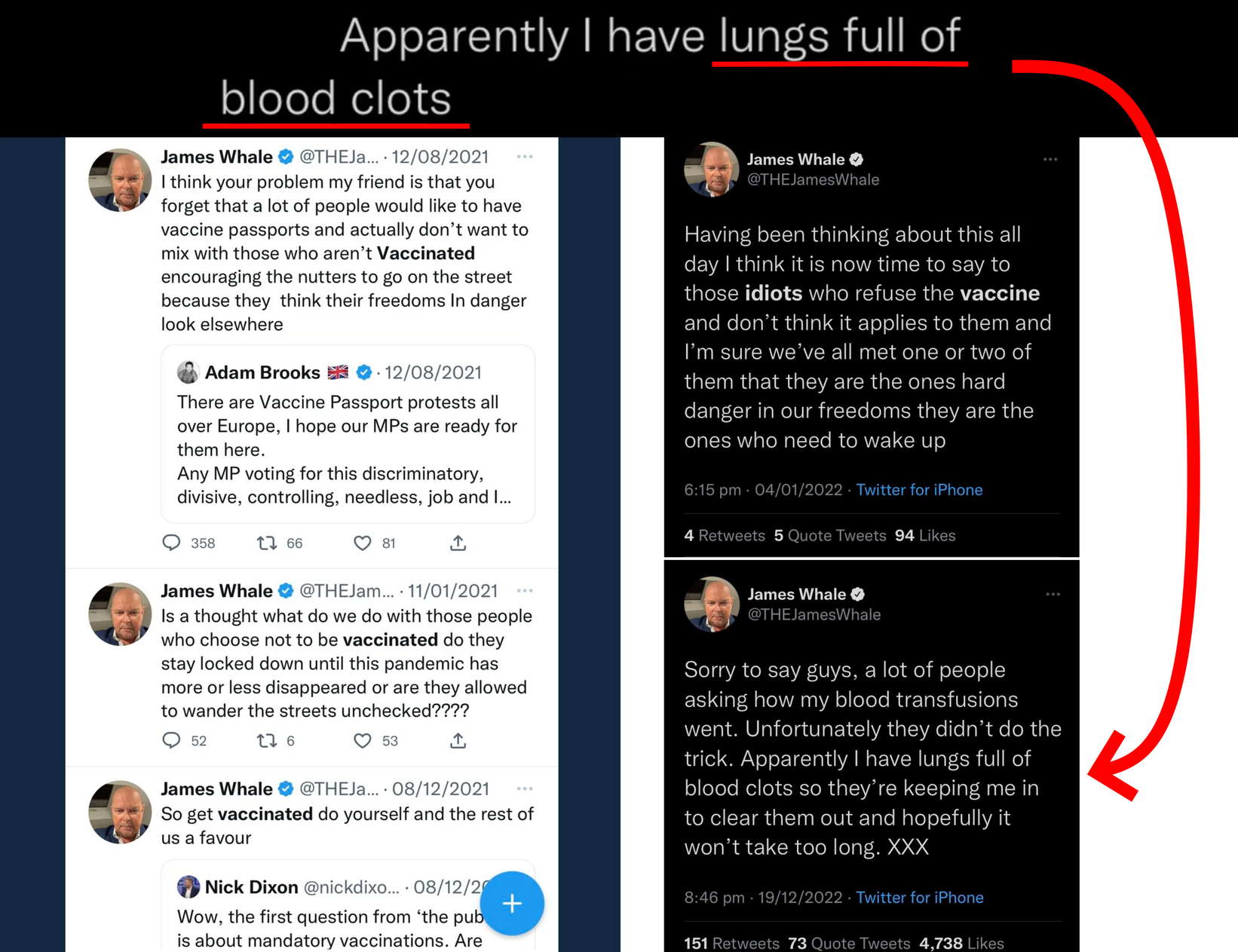Click Twitter for iPhone link on 19/12/2022 tweet

pos(919,898)
